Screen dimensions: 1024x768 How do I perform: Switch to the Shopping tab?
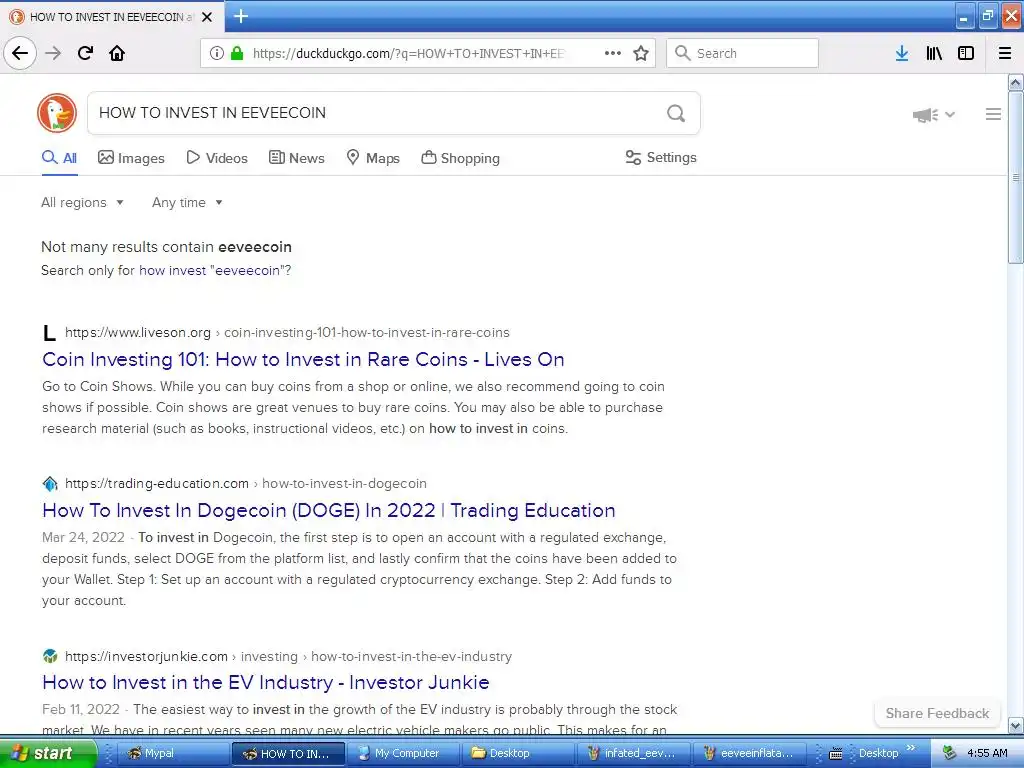[460, 158]
